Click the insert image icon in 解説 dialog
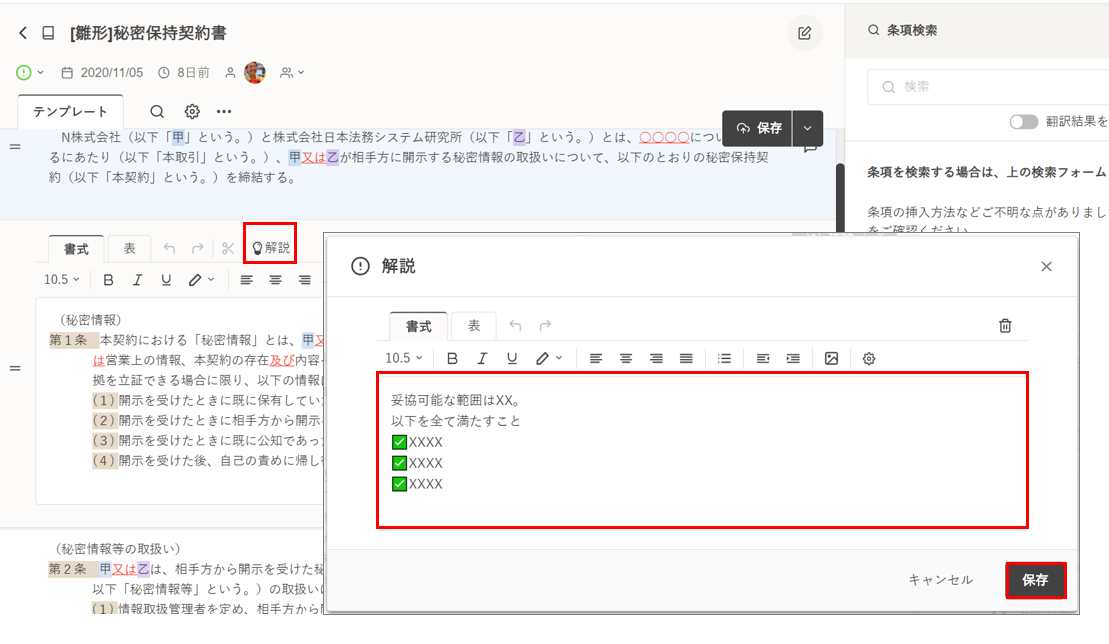This screenshot has width=1109, height=644. (831, 358)
